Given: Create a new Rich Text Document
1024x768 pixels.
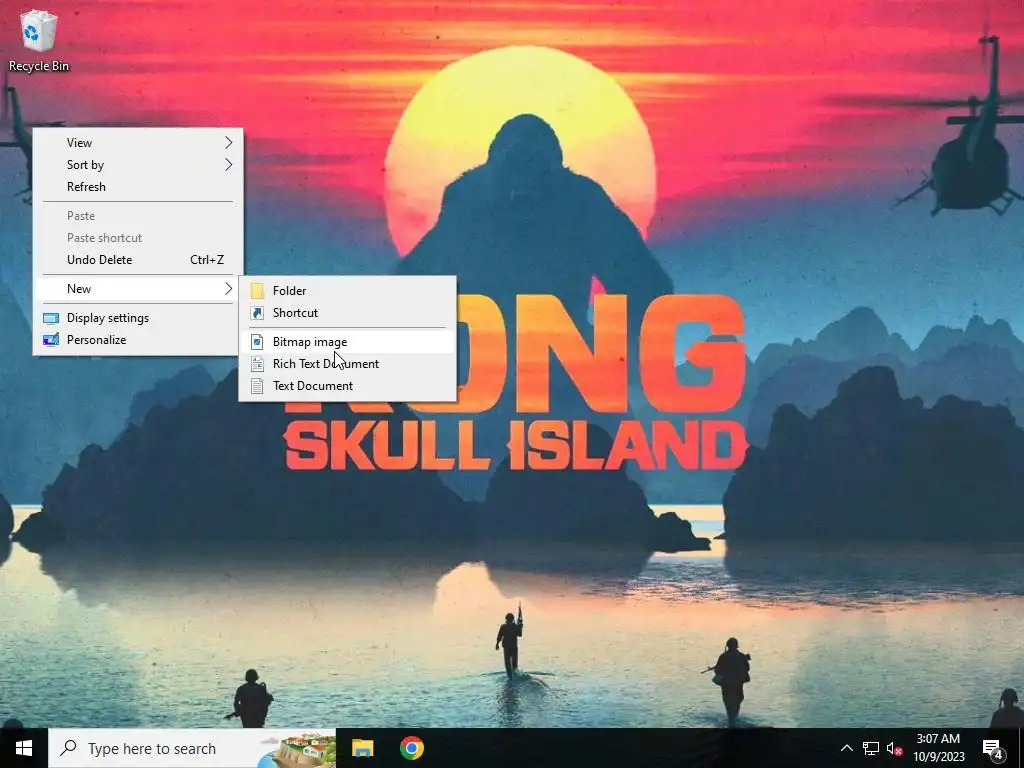Looking at the screenshot, I should (x=347, y=364).
